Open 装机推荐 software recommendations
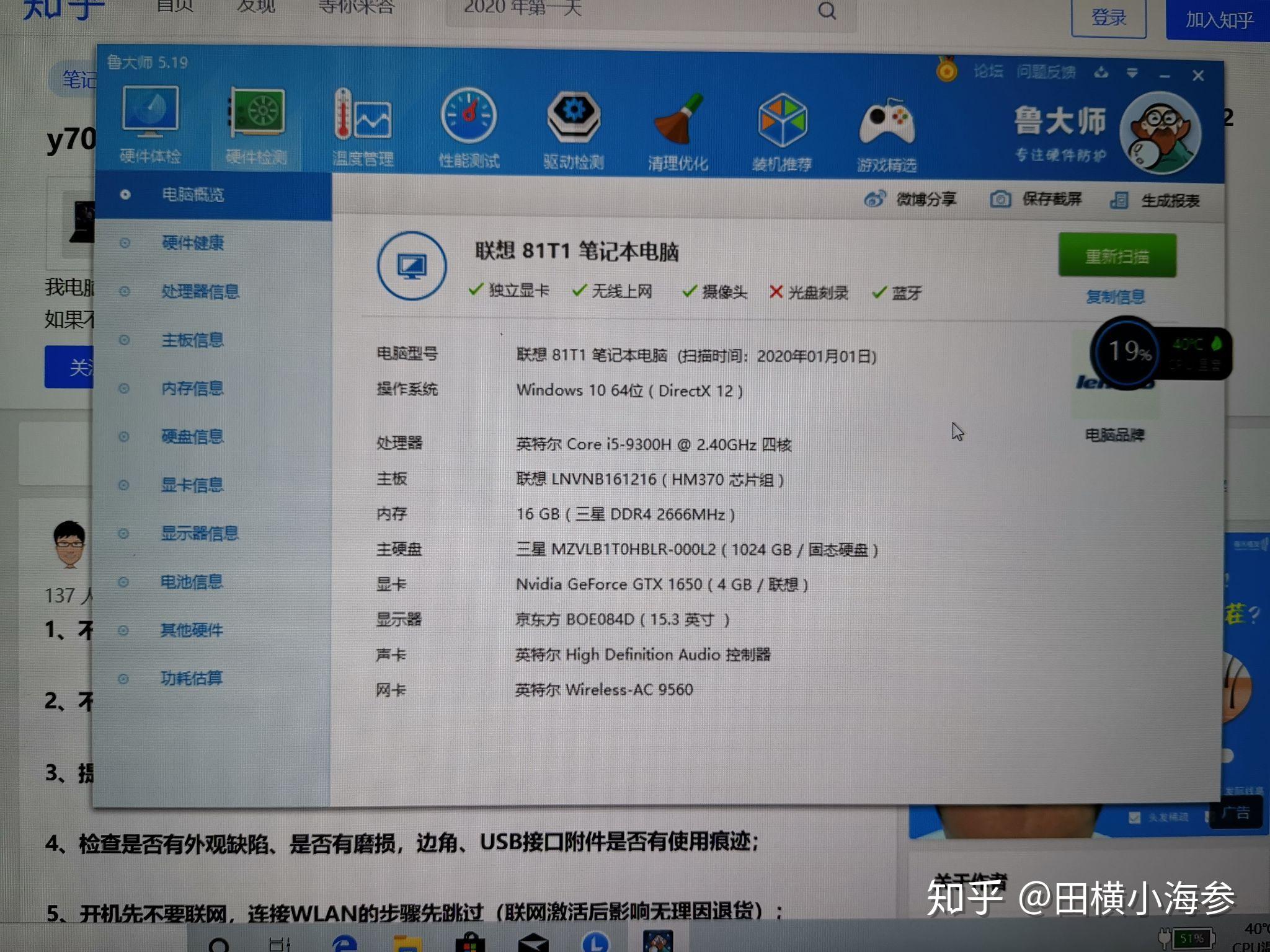This screenshot has height=952, width=1270. [x=783, y=133]
